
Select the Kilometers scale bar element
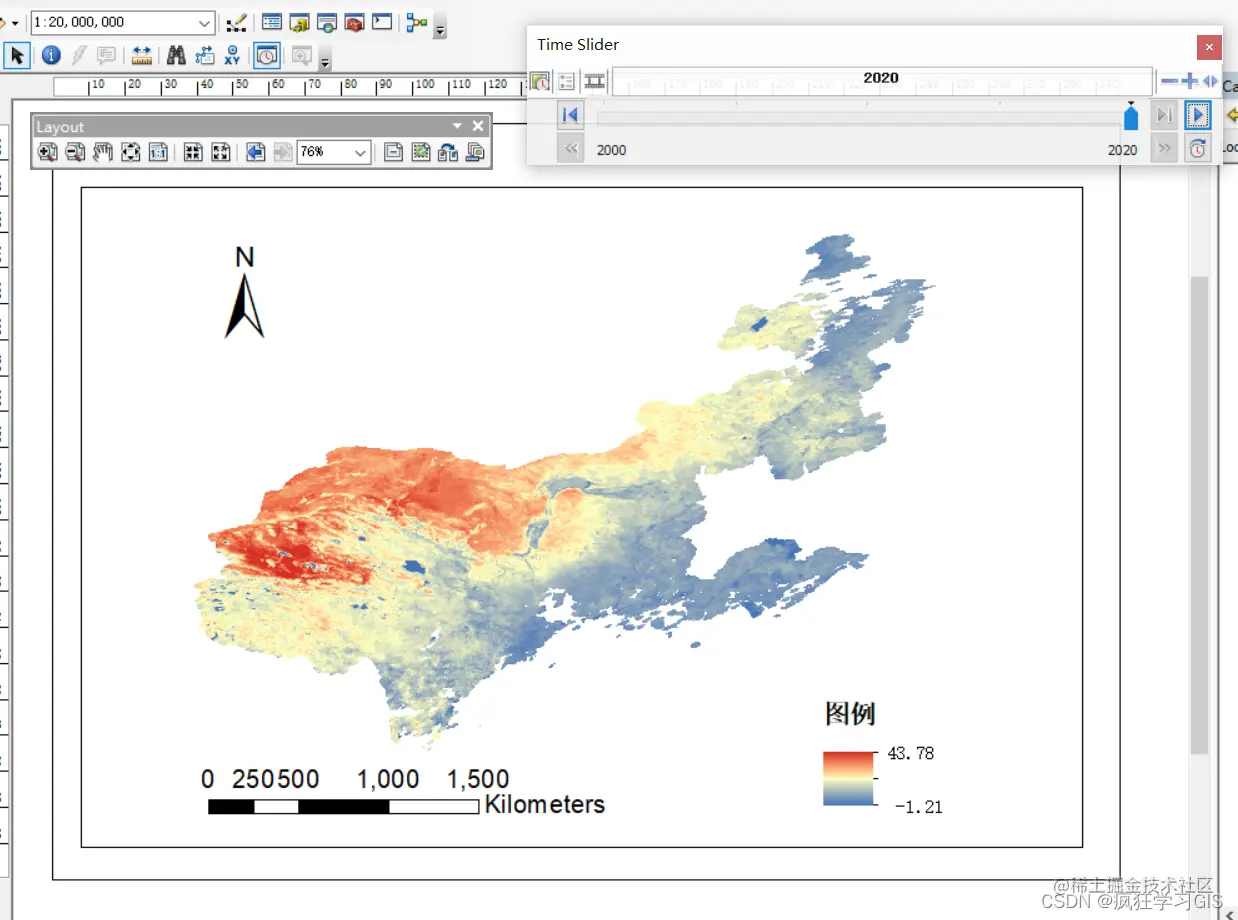406,792
